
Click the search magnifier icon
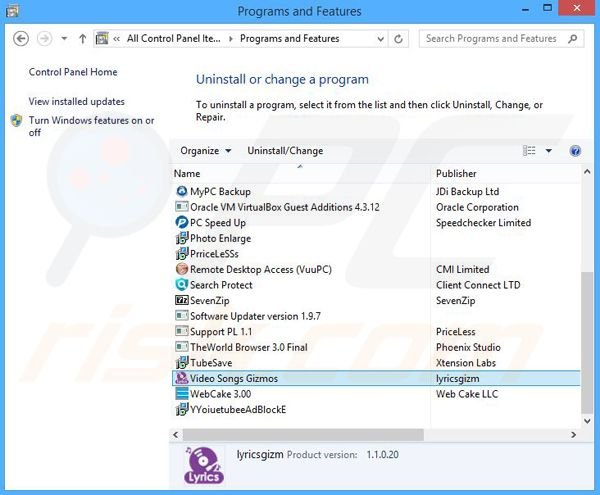pyautogui.click(x=573, y=39)
